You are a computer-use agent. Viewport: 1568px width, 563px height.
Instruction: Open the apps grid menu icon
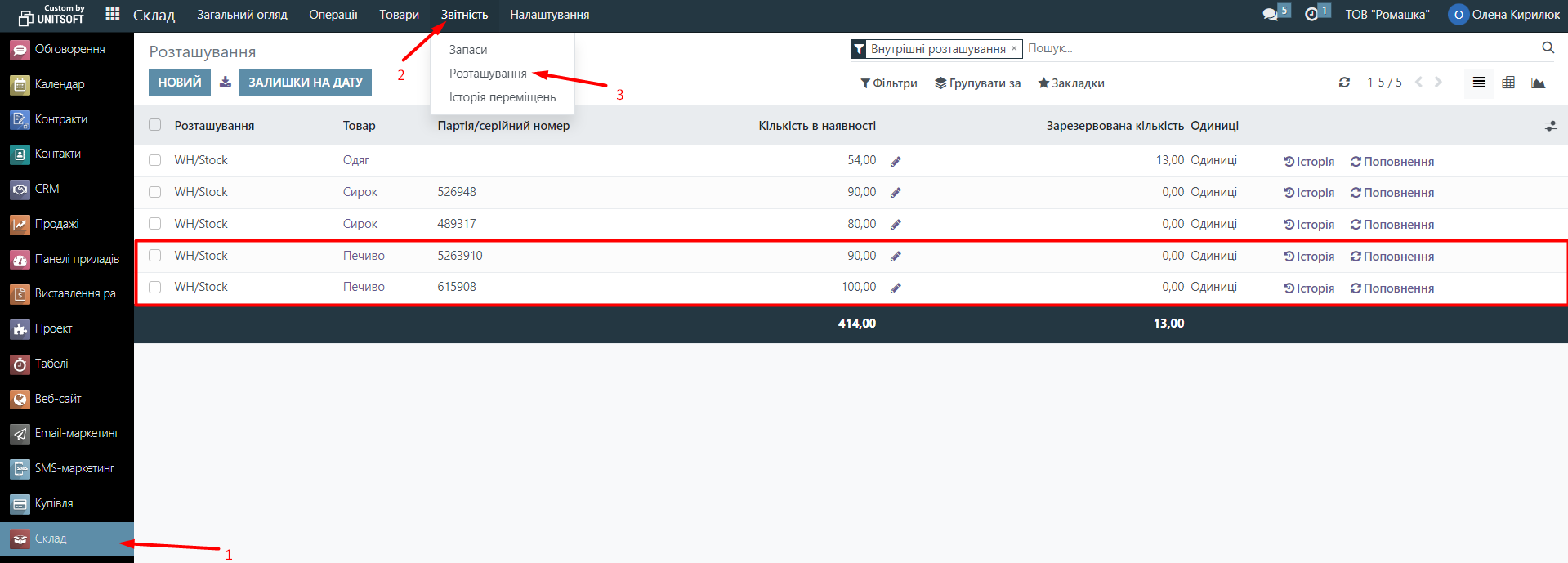click(113, 15)
